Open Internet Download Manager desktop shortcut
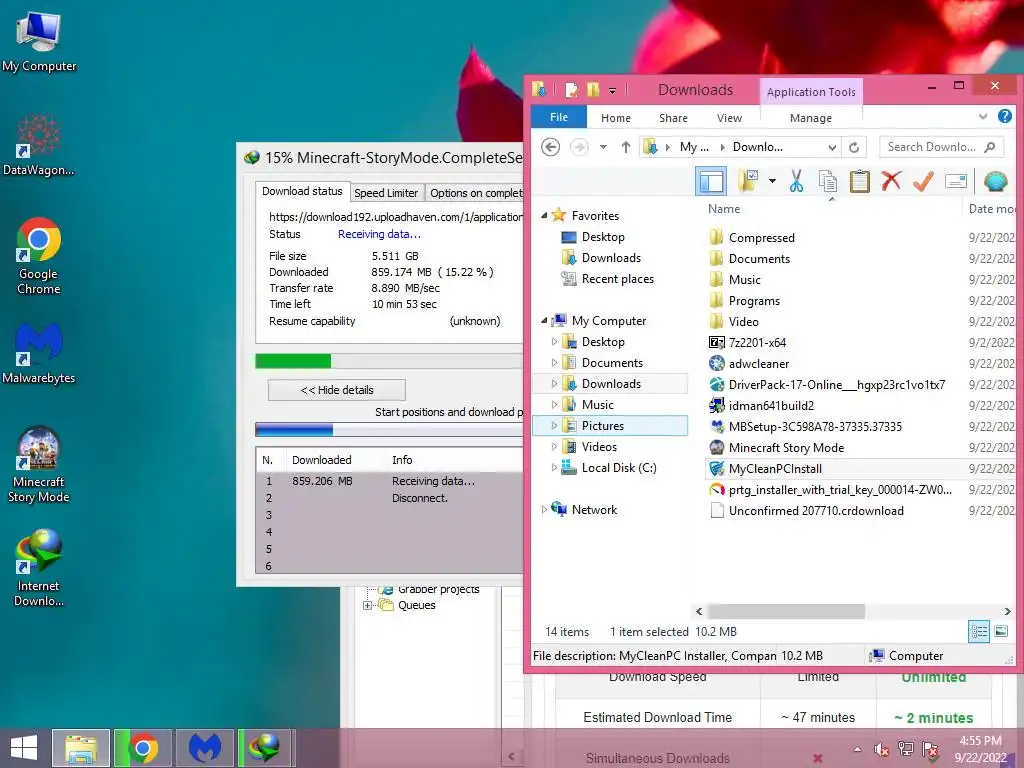 (39, 568)
